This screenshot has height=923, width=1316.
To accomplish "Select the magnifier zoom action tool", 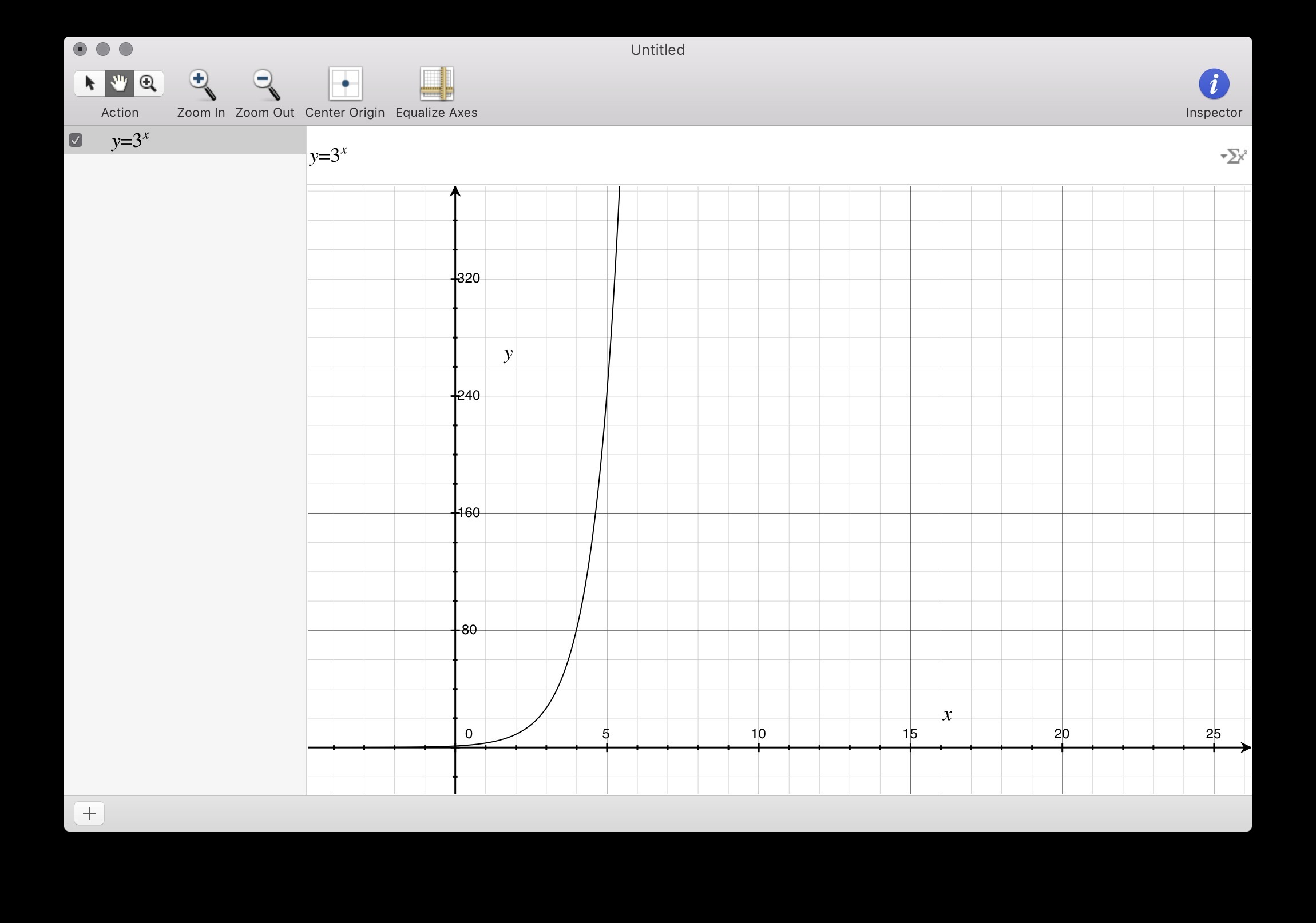I will pos(148,83).
